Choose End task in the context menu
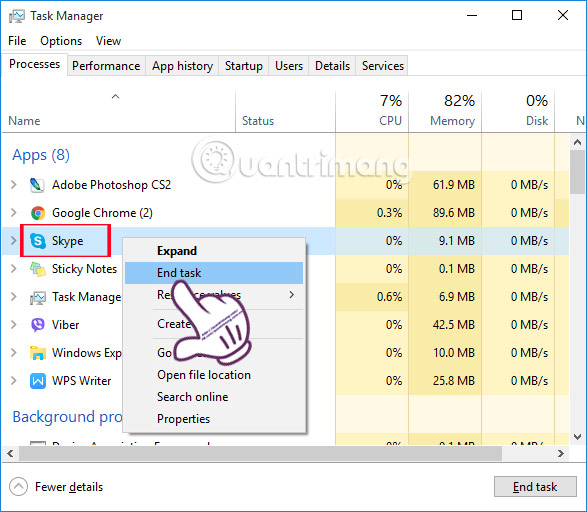587x512 pixels. [x=214, y=273]
